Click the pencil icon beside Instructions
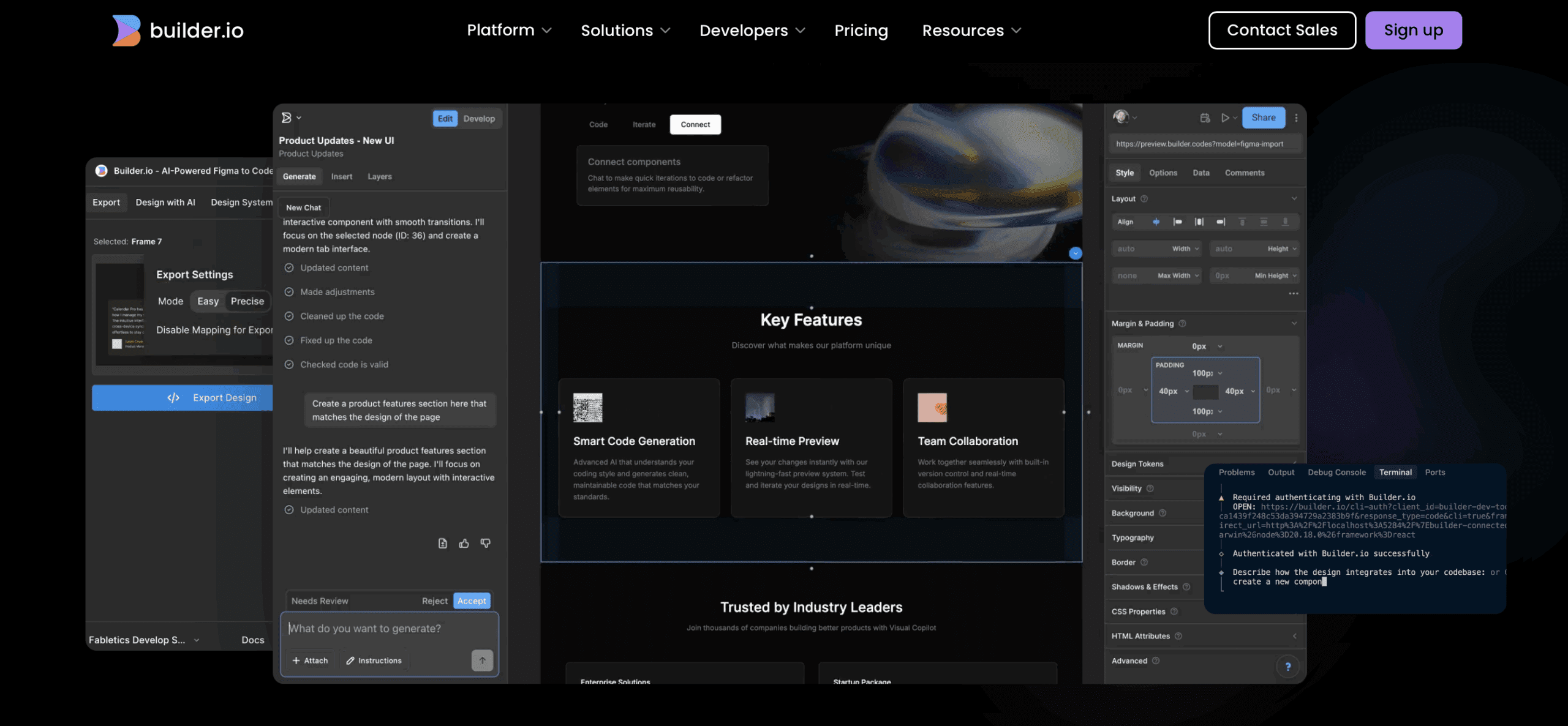The width and height of the screenshot is (1568, 726). tap(350, 661)
